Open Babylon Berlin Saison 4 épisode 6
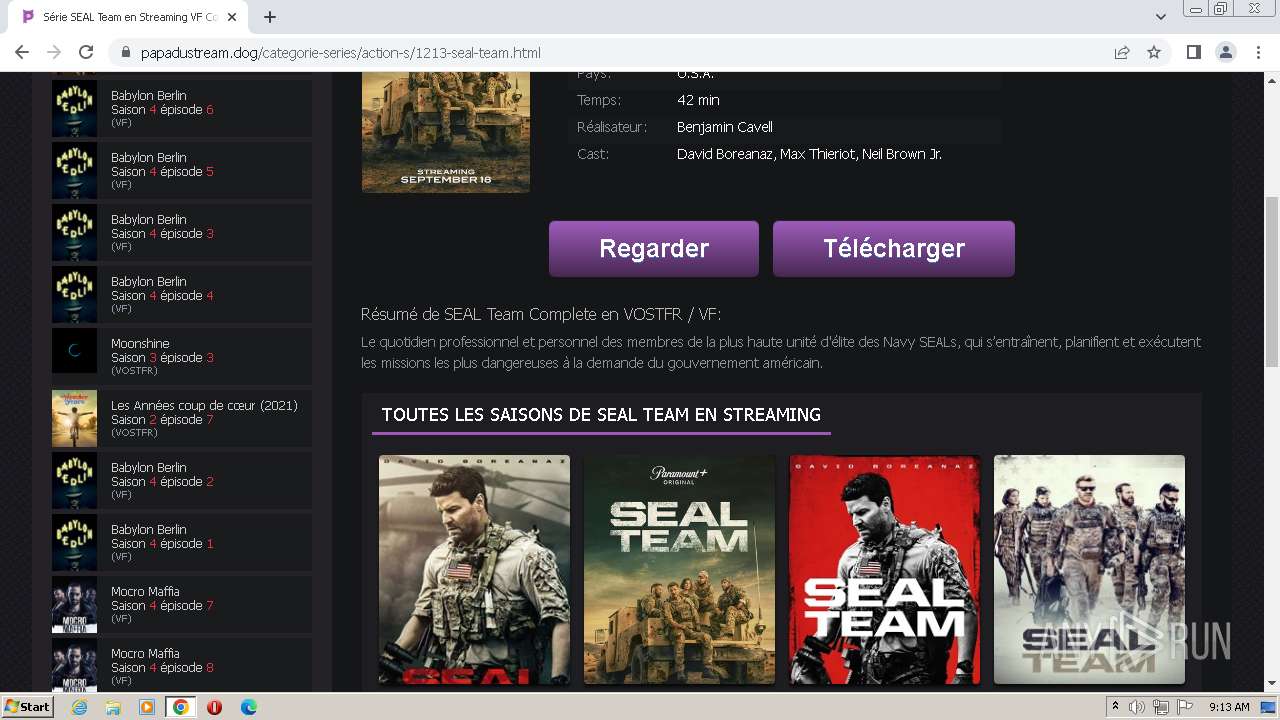 tap(182, 108)
